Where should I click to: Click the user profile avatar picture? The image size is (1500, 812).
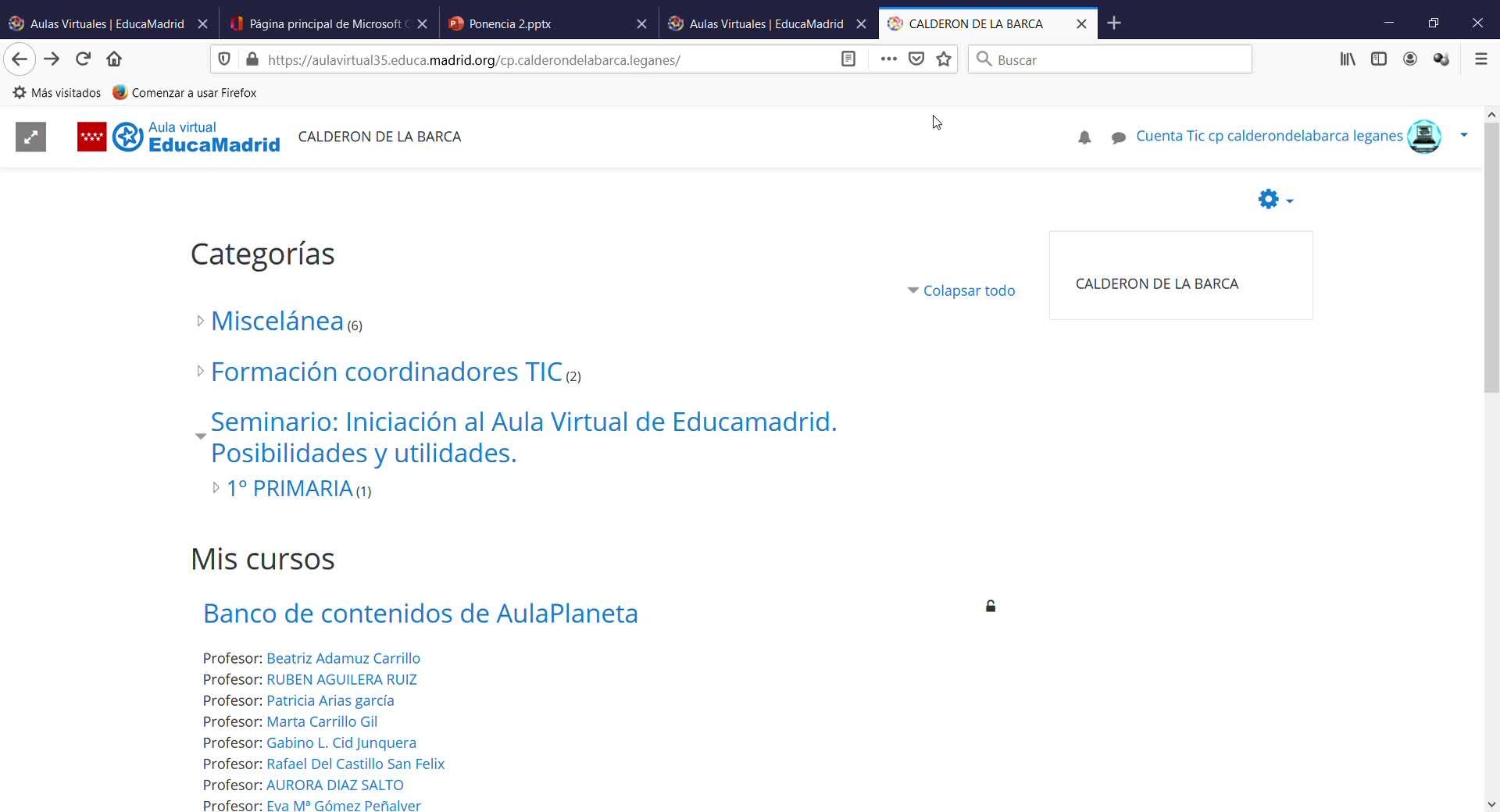point(1424,137)
